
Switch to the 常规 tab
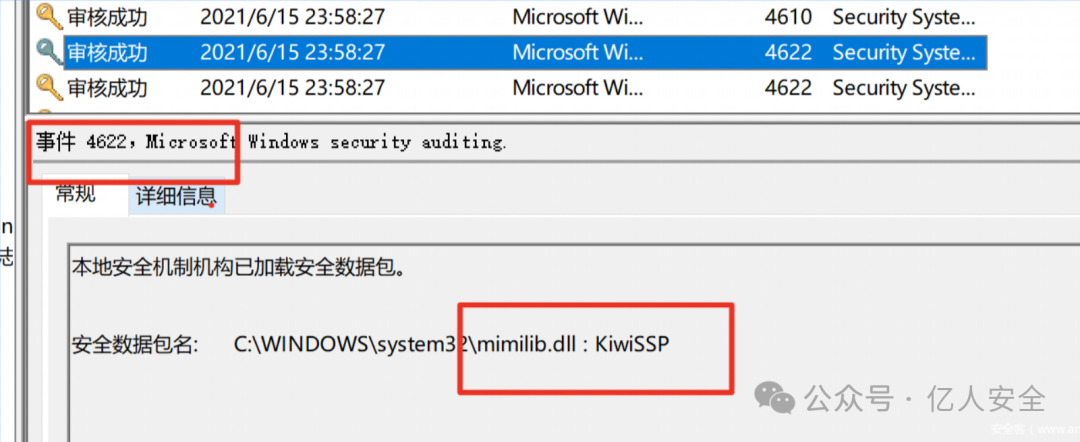tap(76, 194)
